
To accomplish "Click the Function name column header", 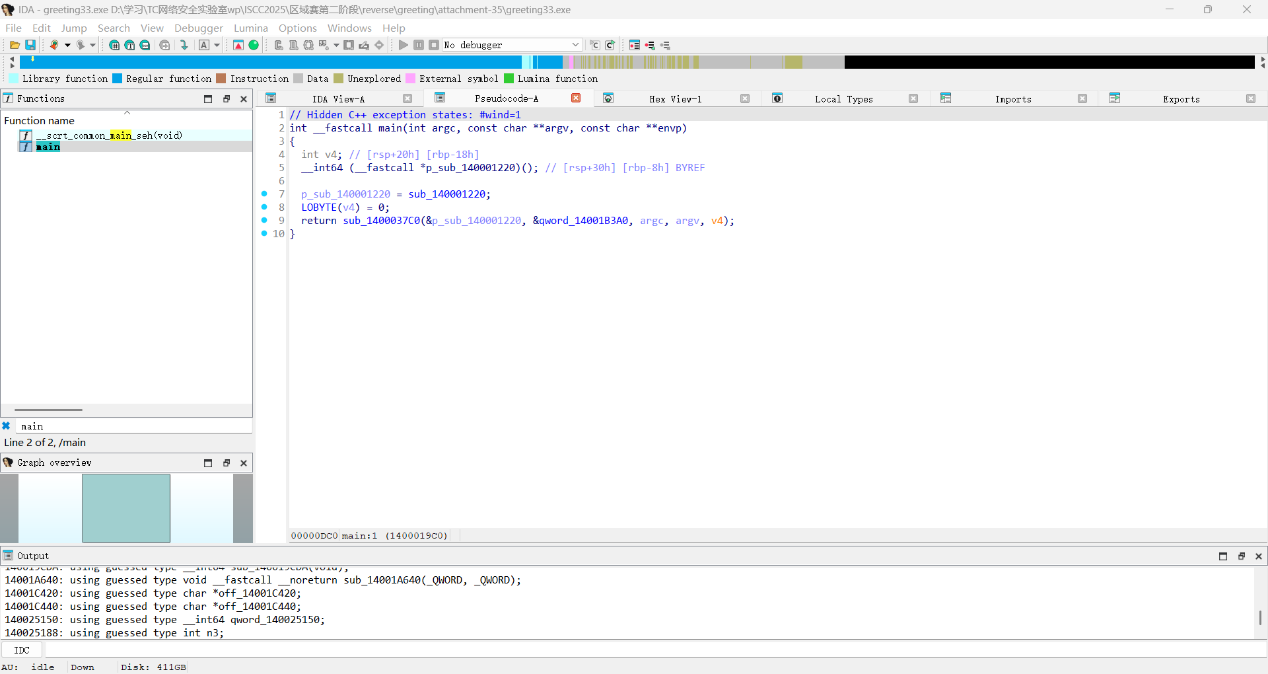I will [126, 121].
